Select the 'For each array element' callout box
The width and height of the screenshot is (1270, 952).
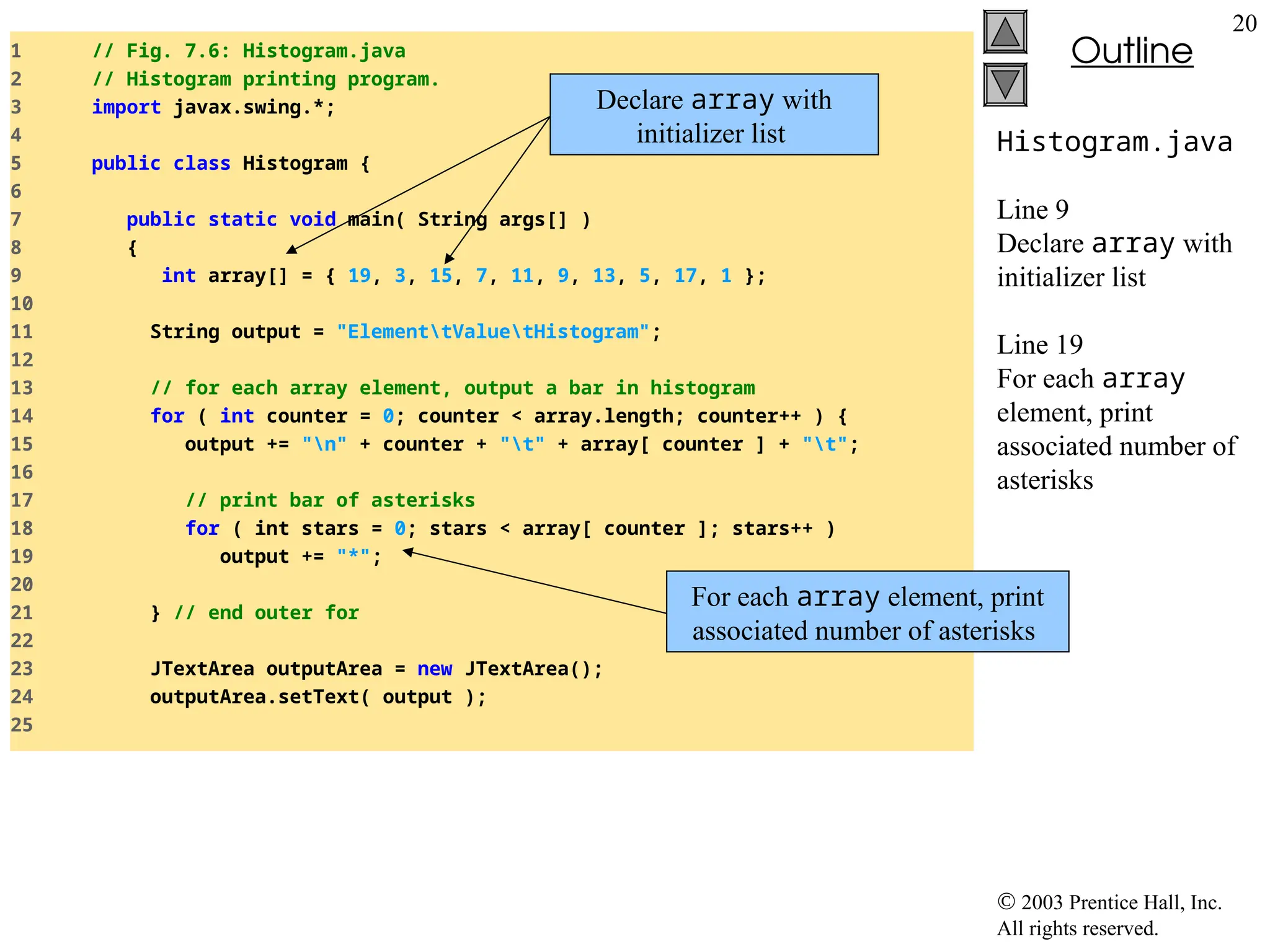(867, 612)
